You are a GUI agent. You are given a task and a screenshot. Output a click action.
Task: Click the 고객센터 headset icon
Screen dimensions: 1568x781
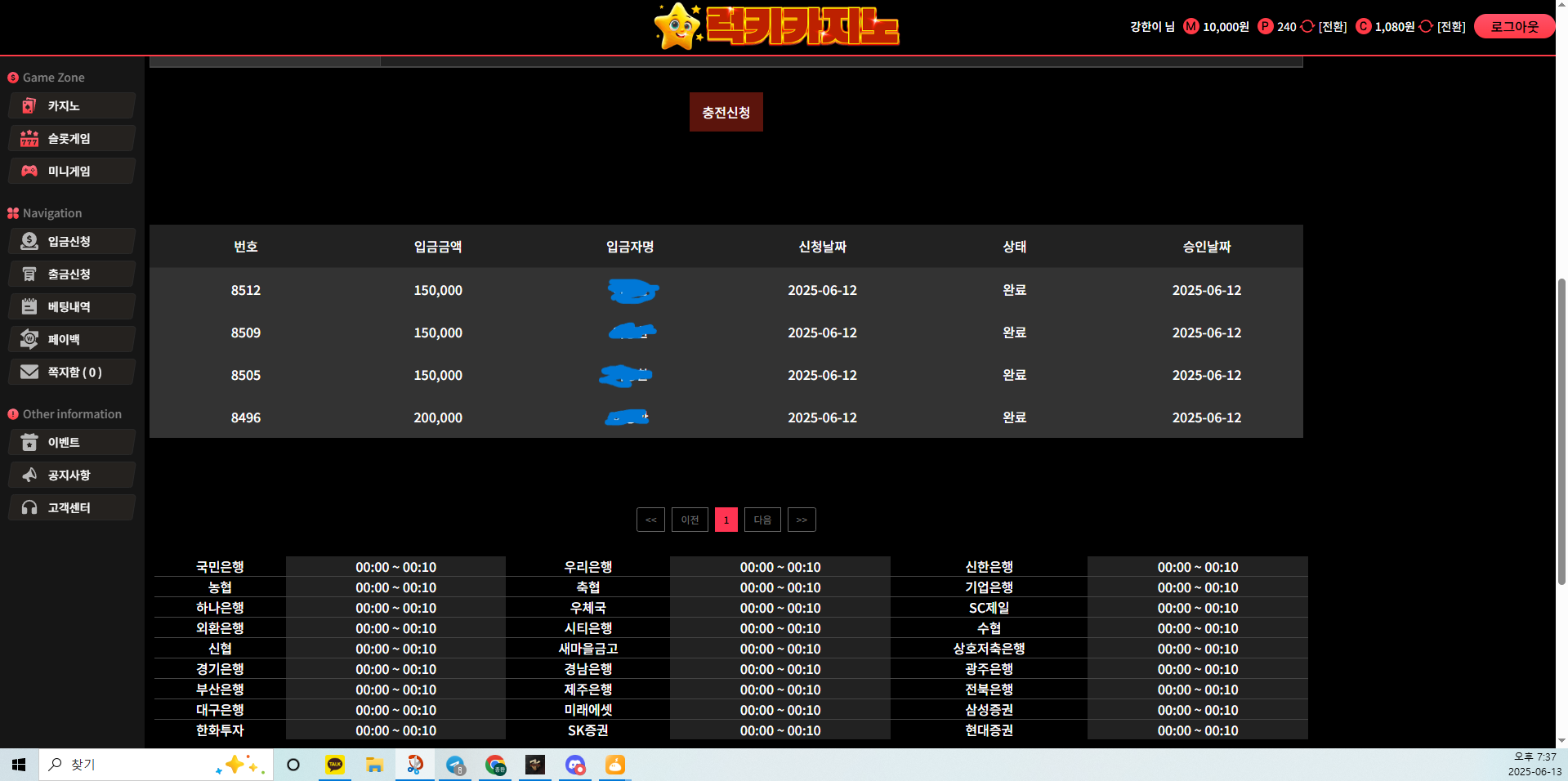point(29,507)
